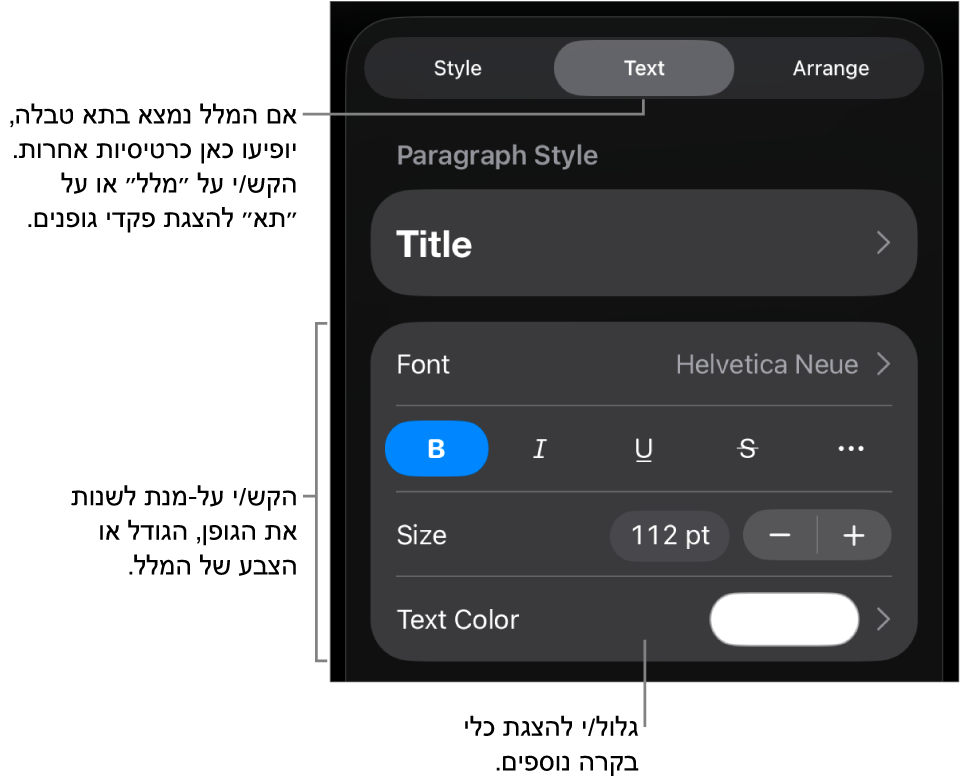This screenshot has height=779, width=960.
Task: Open the Title paragraph style chooser
Action: (643, 243)
